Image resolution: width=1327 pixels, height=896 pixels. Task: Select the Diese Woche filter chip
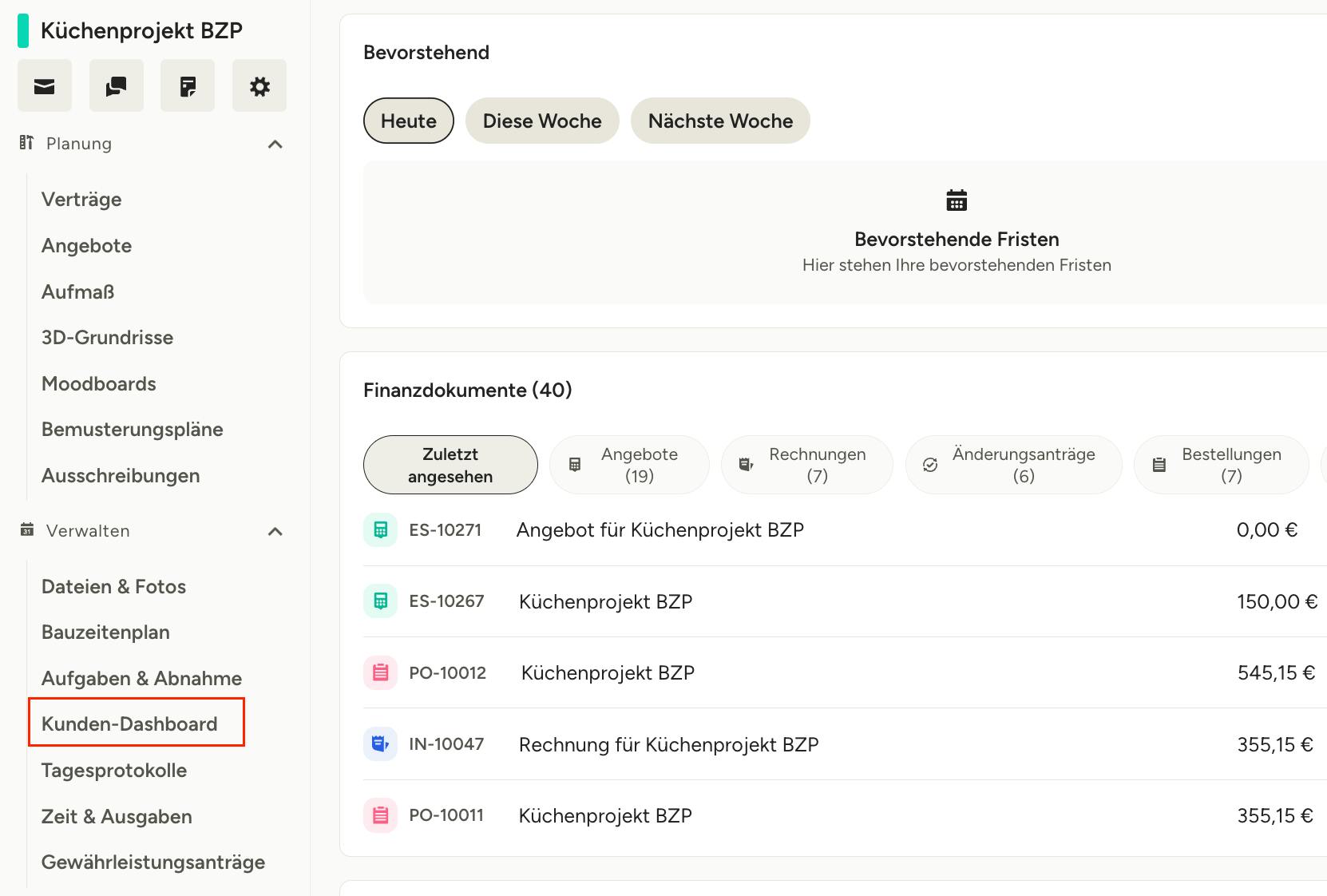point(542,121)
